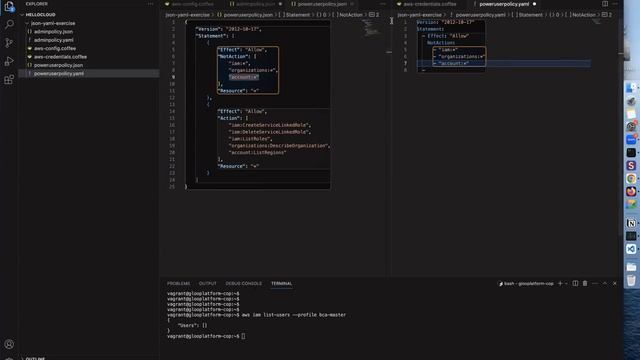
Task: Open the PROBLEMS panel tab
Action: (178, 283)
